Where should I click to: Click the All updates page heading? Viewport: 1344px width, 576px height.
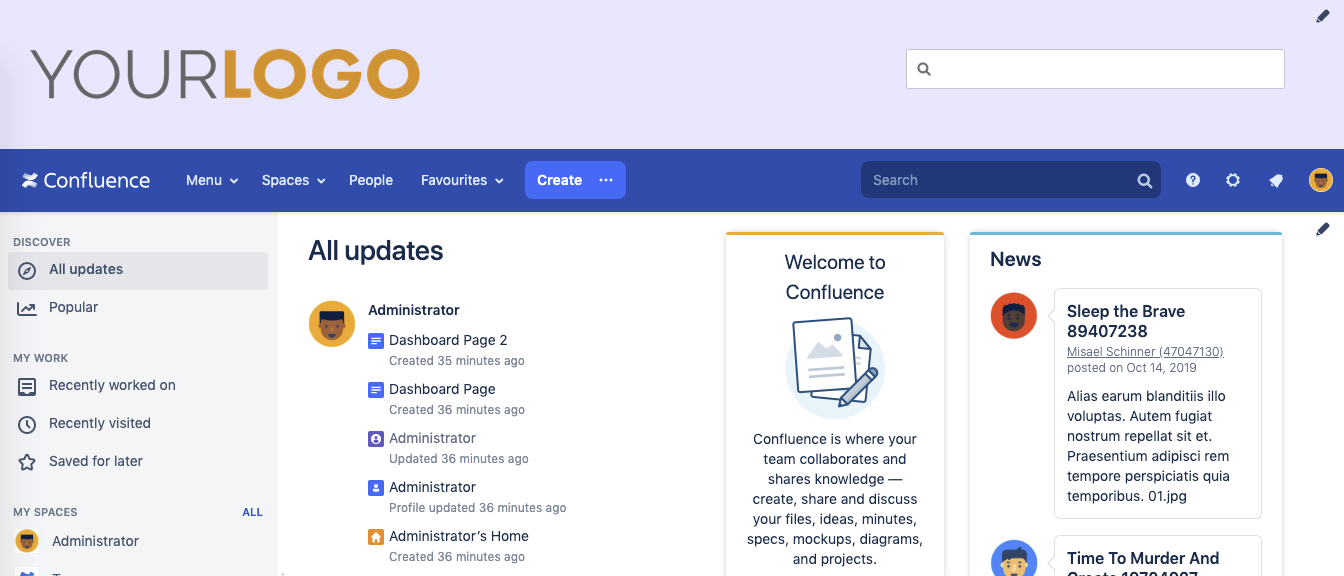point(376,251)
